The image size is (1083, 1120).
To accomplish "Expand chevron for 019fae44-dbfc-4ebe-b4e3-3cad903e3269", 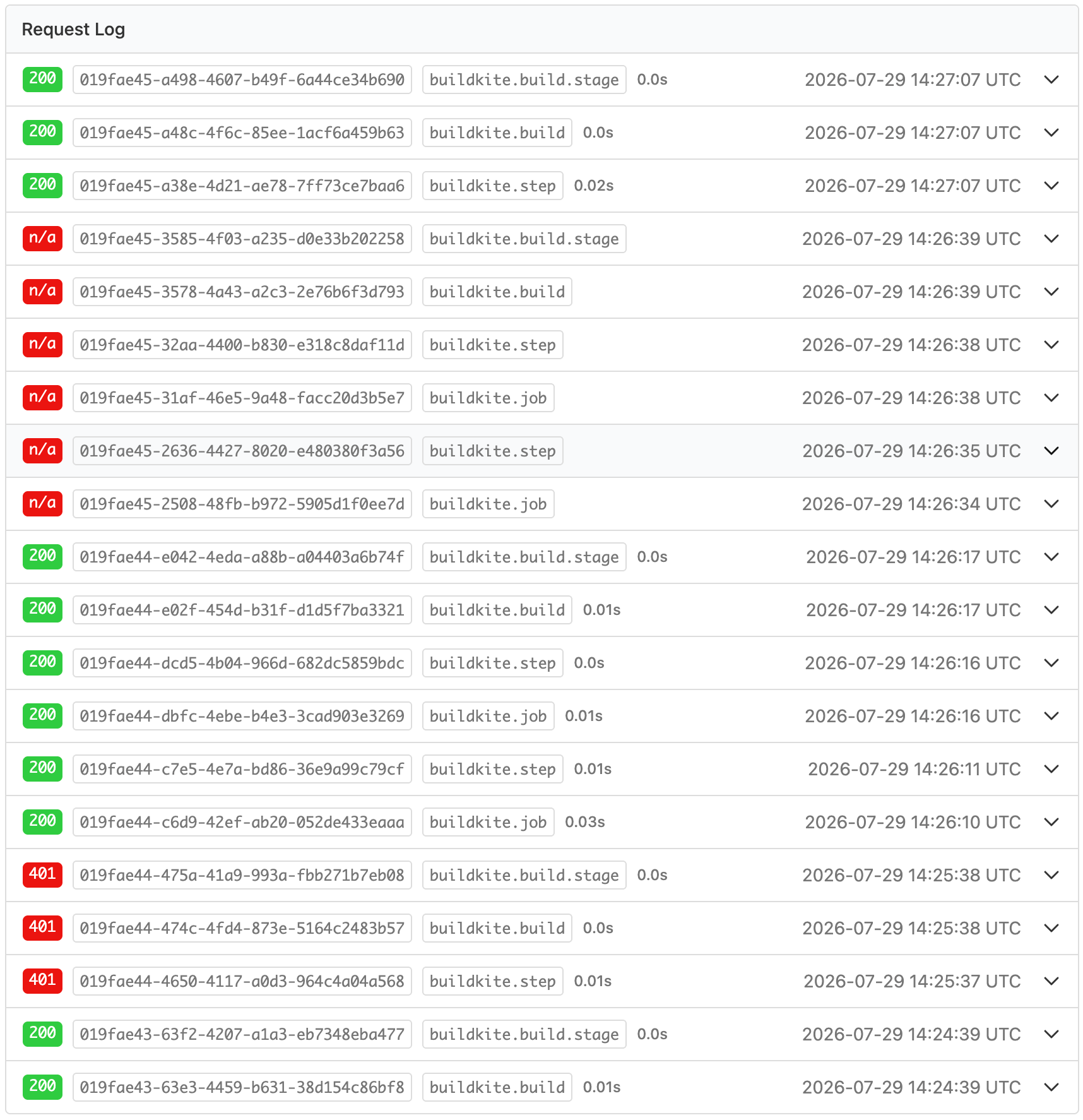I will [x=1051, y=716].
